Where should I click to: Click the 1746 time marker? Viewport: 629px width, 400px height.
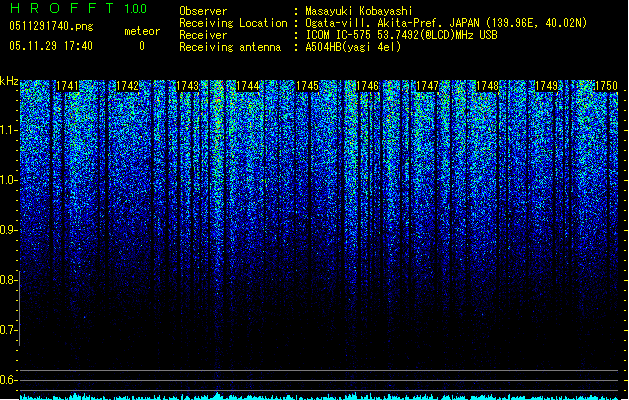tap(367, 86)
